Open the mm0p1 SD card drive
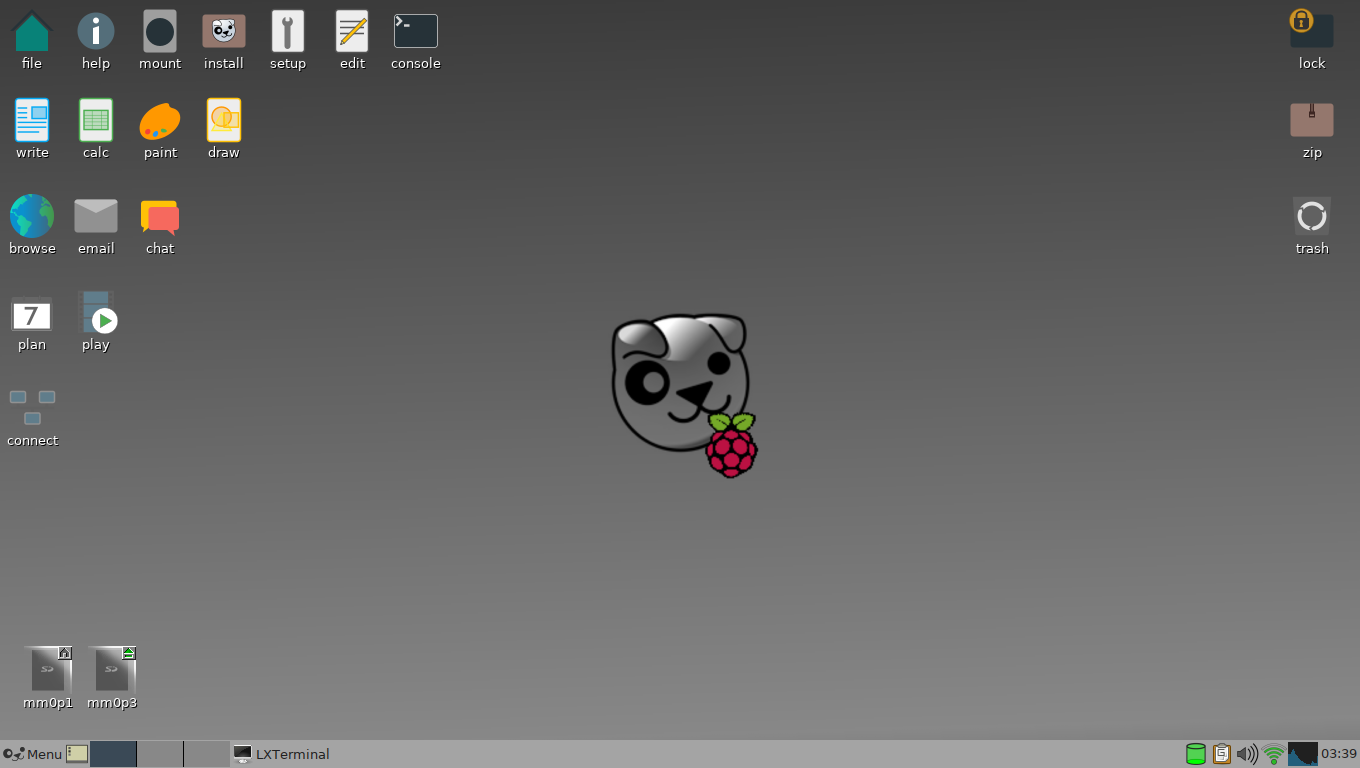1360x768 pixels. click(48, 669)
